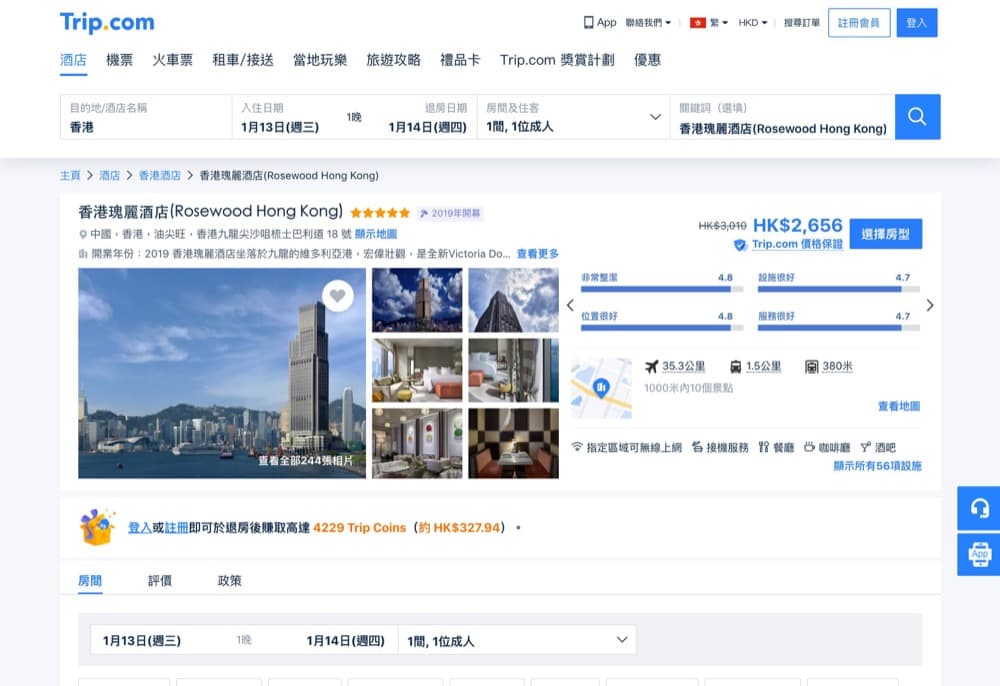This screenshot has width=1000, height=686.
Task: Click the Hong Kong flag language icon
Action: (698, 22)
